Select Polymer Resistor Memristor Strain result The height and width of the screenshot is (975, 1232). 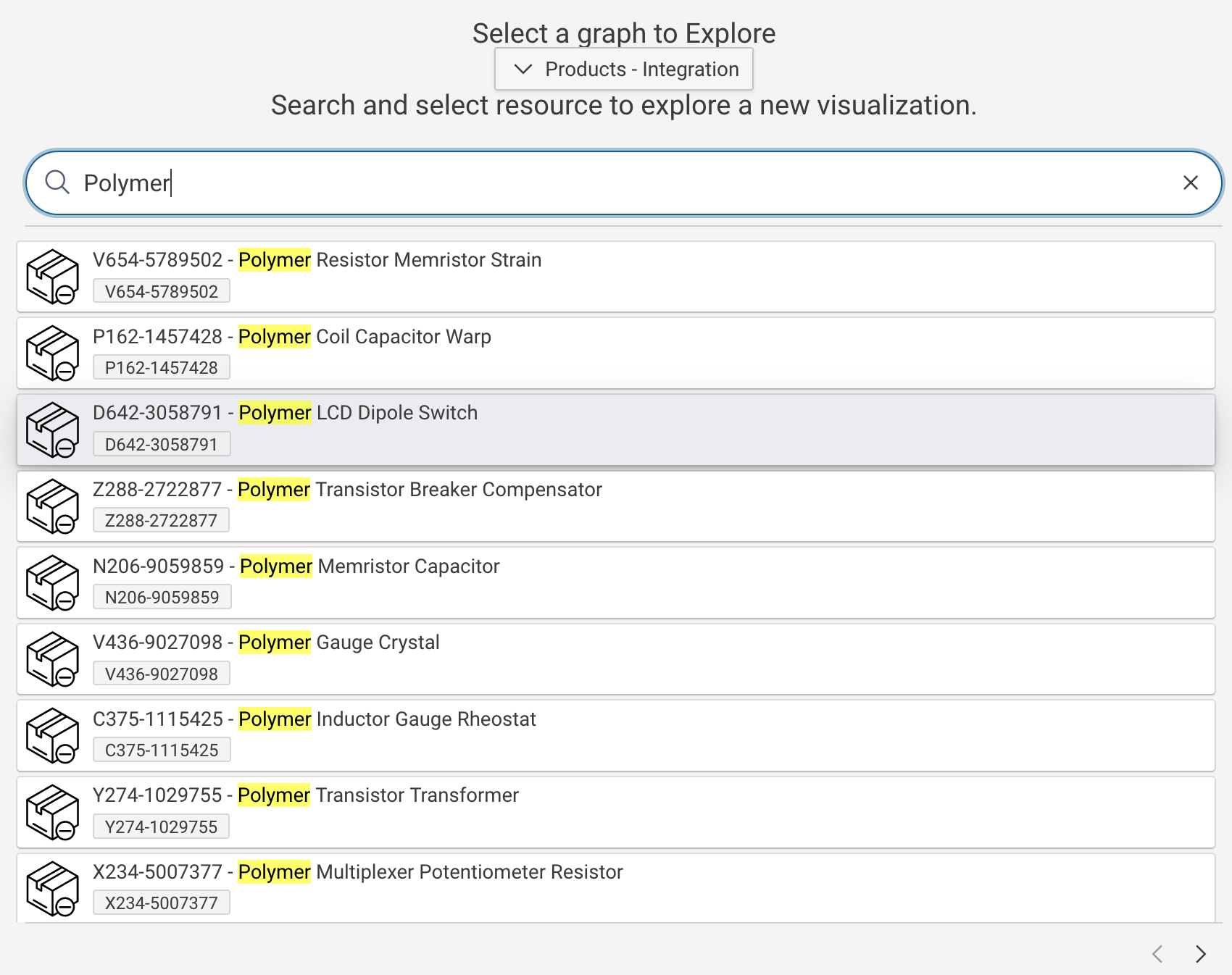point(390,260)
